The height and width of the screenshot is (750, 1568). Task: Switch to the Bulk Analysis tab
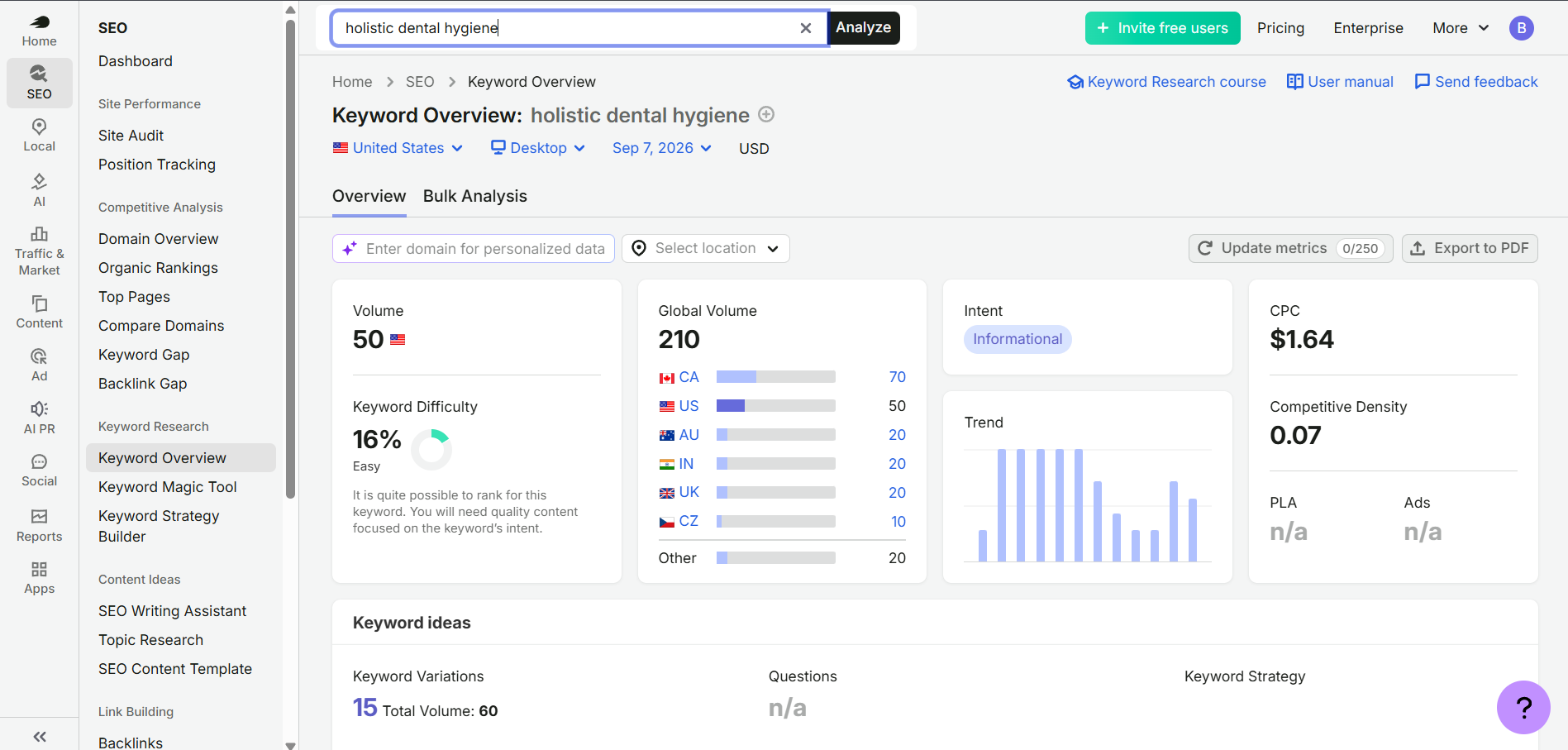click(474, 197)
